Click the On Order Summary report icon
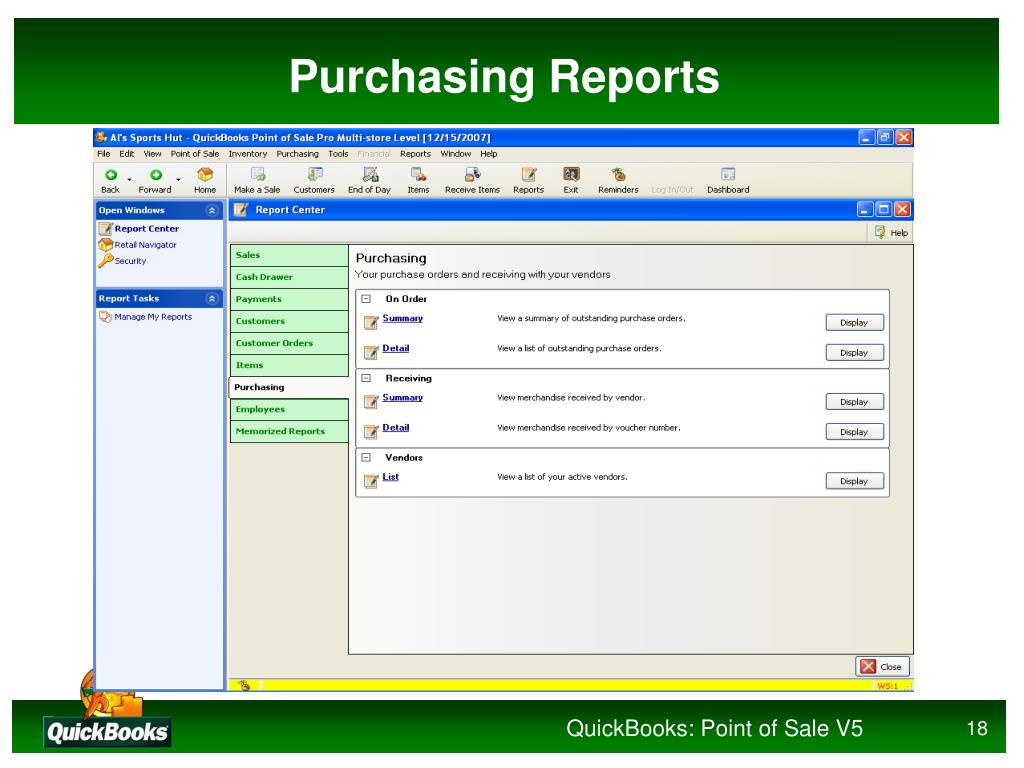 tap(371, 322)
